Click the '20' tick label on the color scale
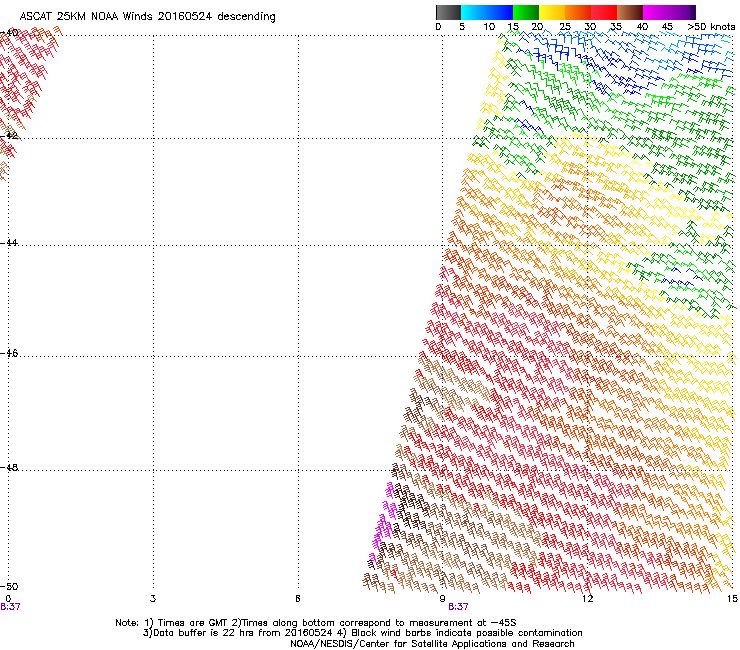The height and width of the screenshot is (650, 740). pyautogui.click(x=537, y=27)
